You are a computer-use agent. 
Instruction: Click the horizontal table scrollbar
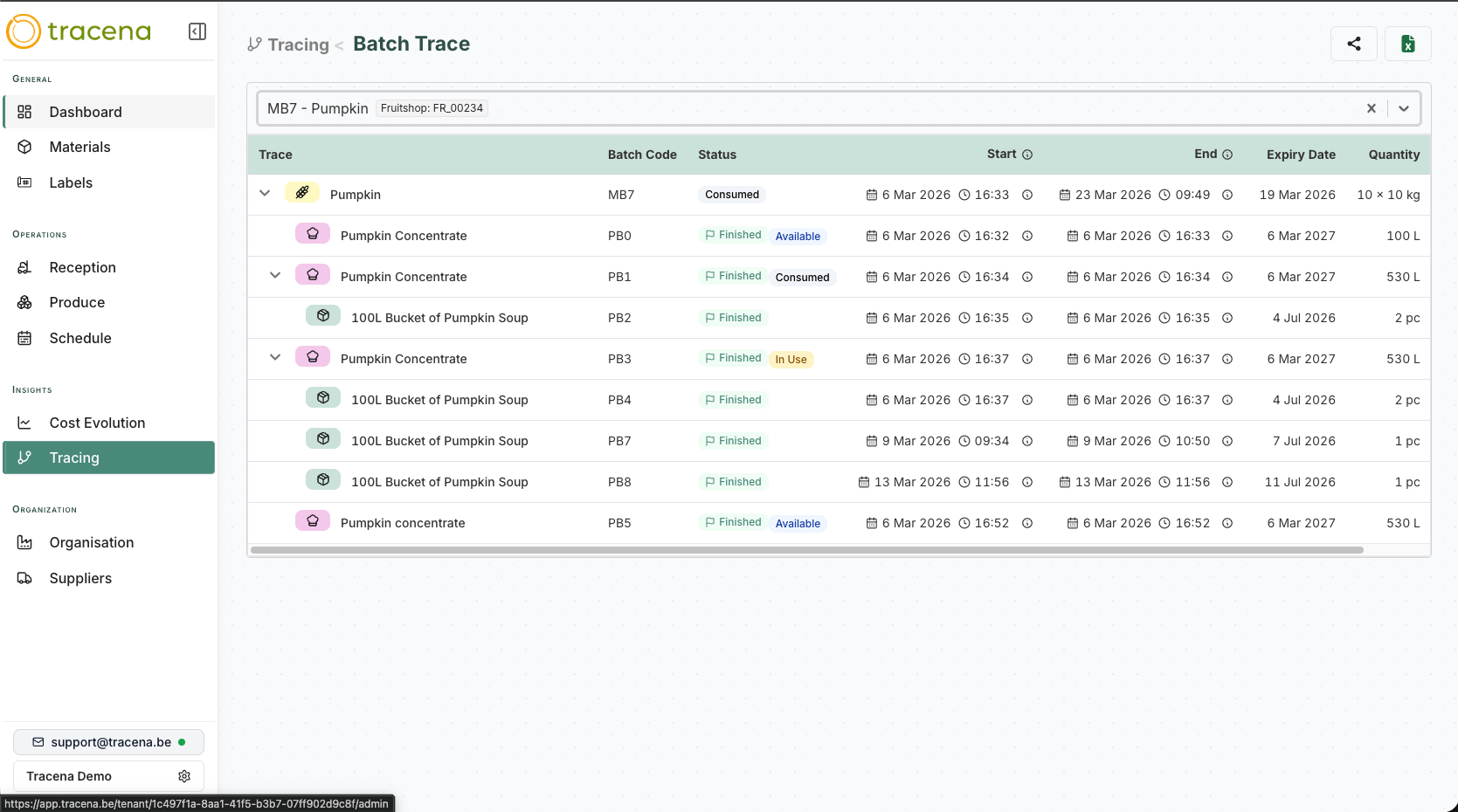[805, 550]
